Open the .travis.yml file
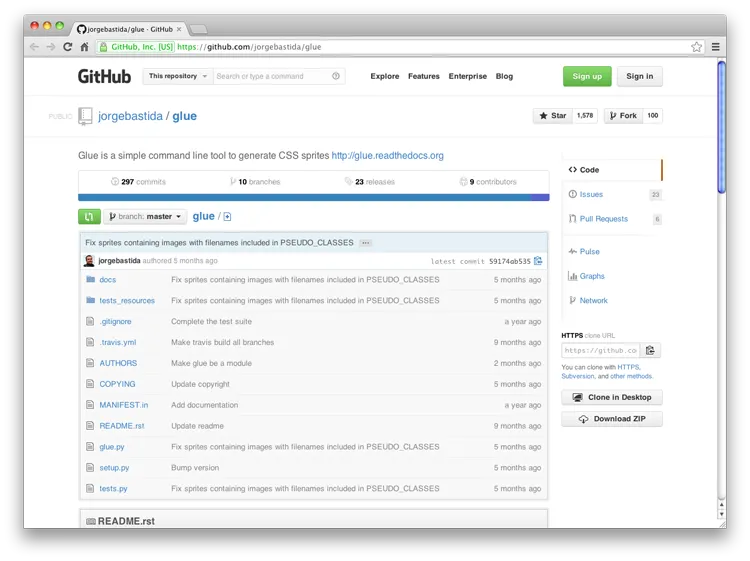The width and height of the screenshot is (750, 561). pyautogui.click(x=118, y=342)
